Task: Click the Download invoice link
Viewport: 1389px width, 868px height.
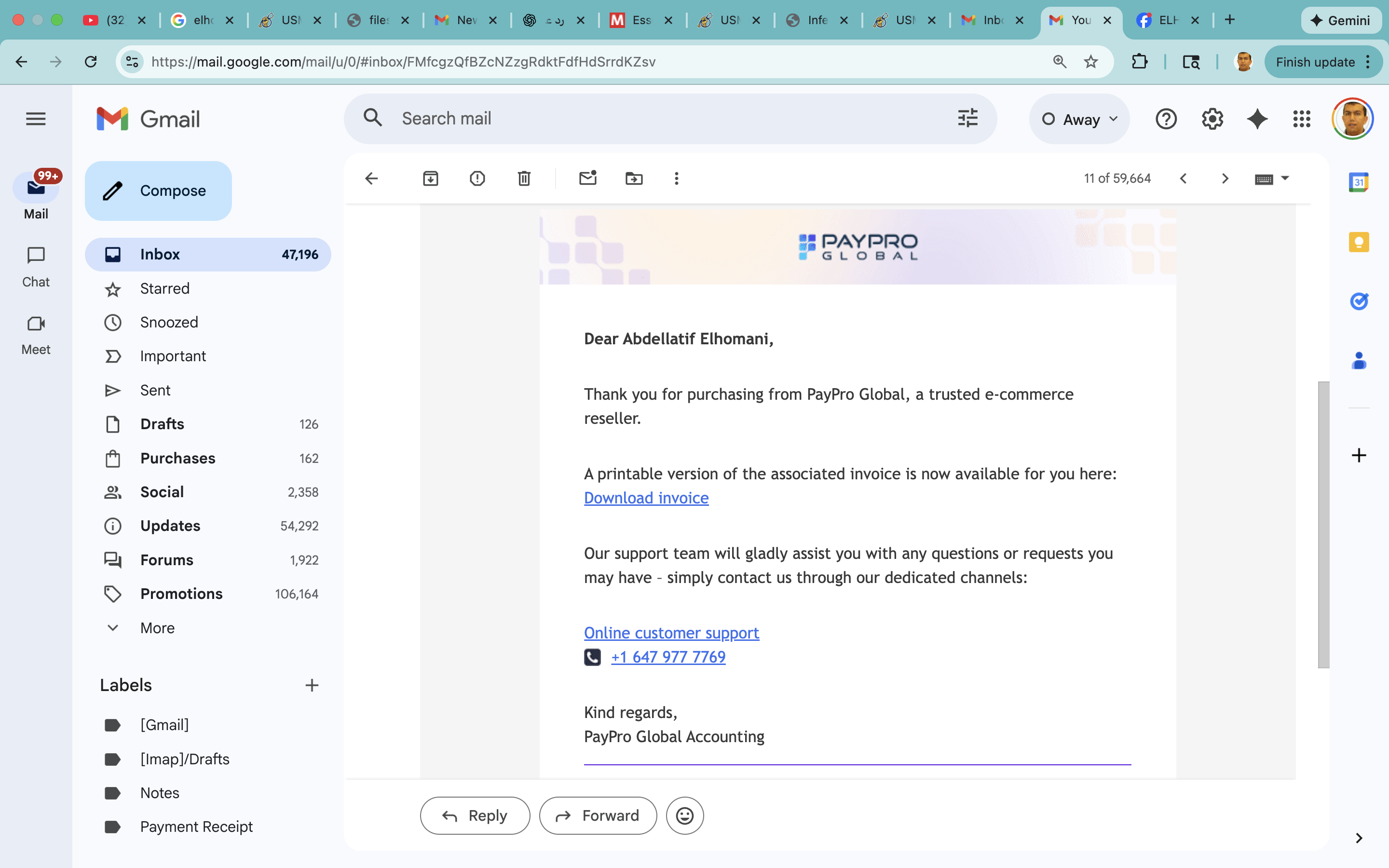Action: click(646, 498)
